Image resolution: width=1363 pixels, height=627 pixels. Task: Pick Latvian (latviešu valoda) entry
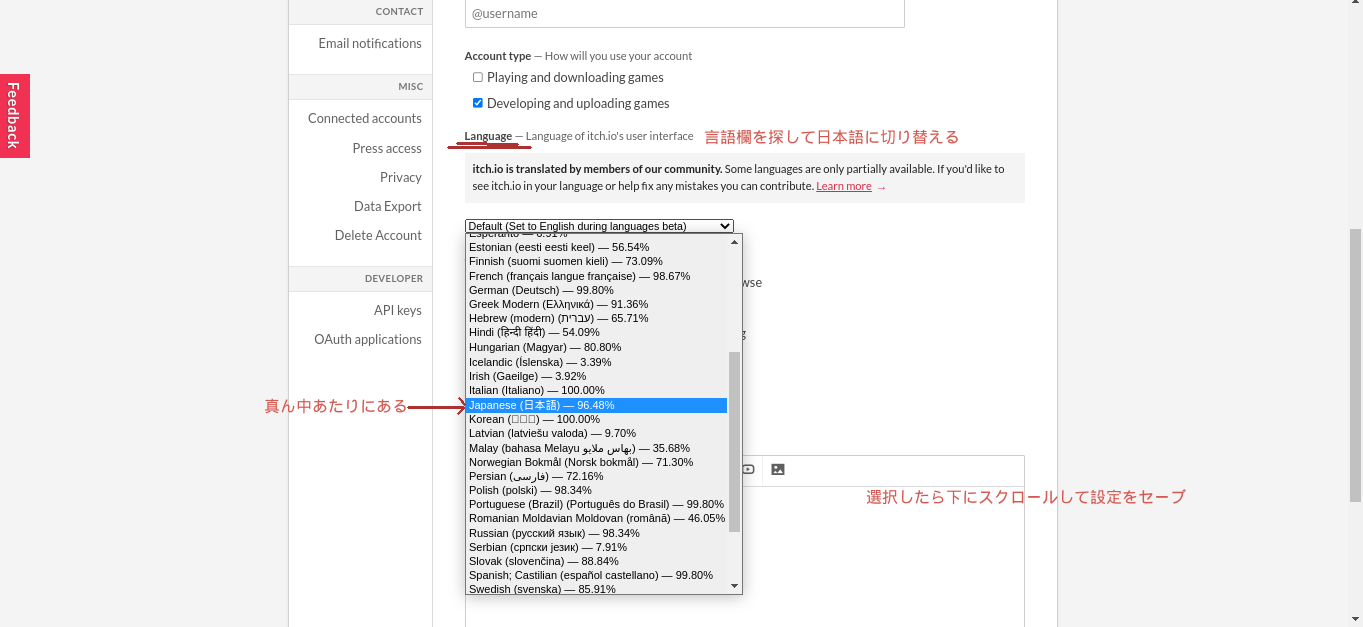tap(597, 433)
